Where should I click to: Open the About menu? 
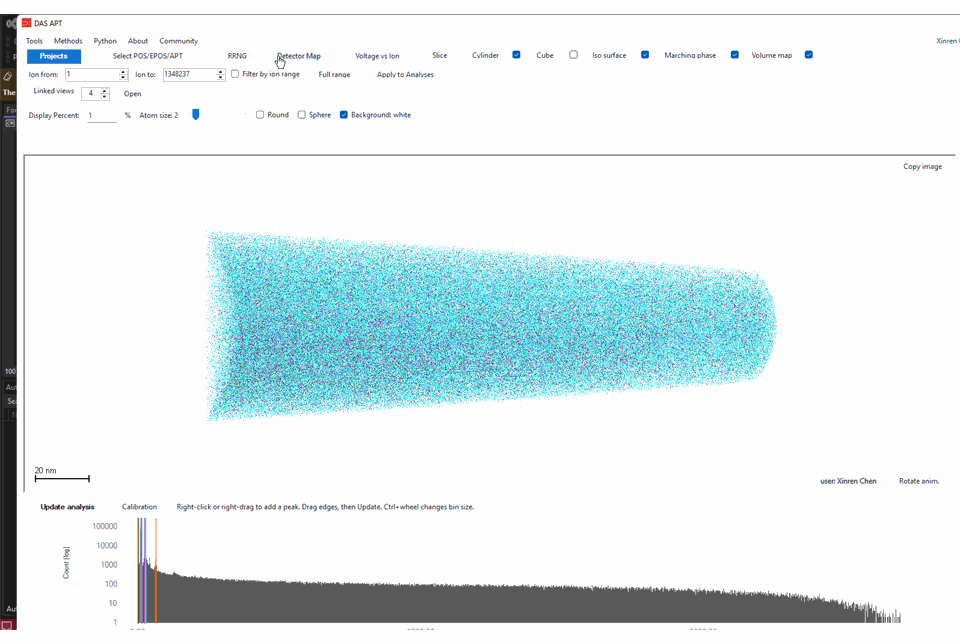[x=138, y=41]
